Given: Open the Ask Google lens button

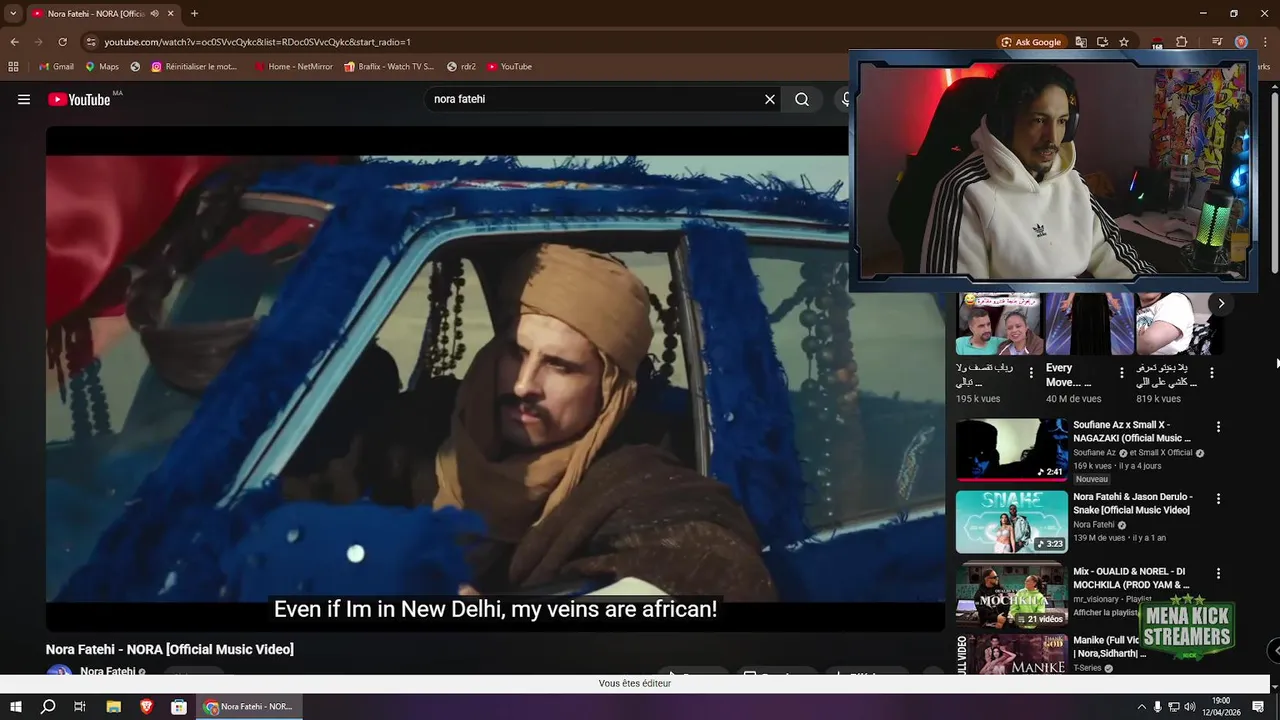Looking at the screenshot, I should point(1031,42).
